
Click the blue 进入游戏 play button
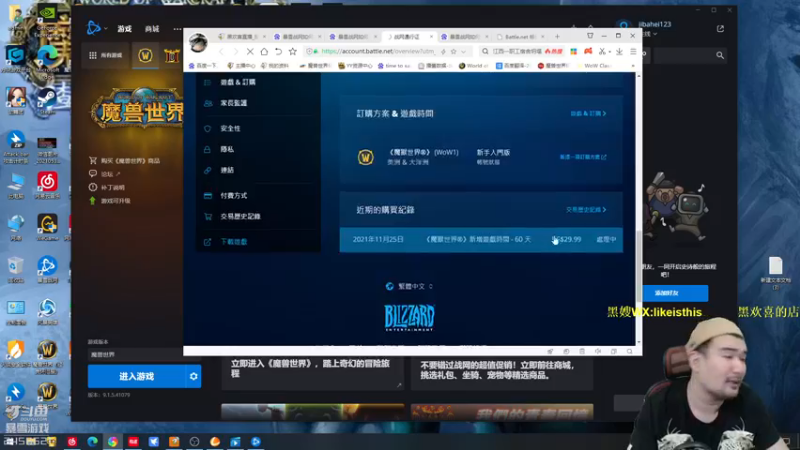(x=136, y=377)
